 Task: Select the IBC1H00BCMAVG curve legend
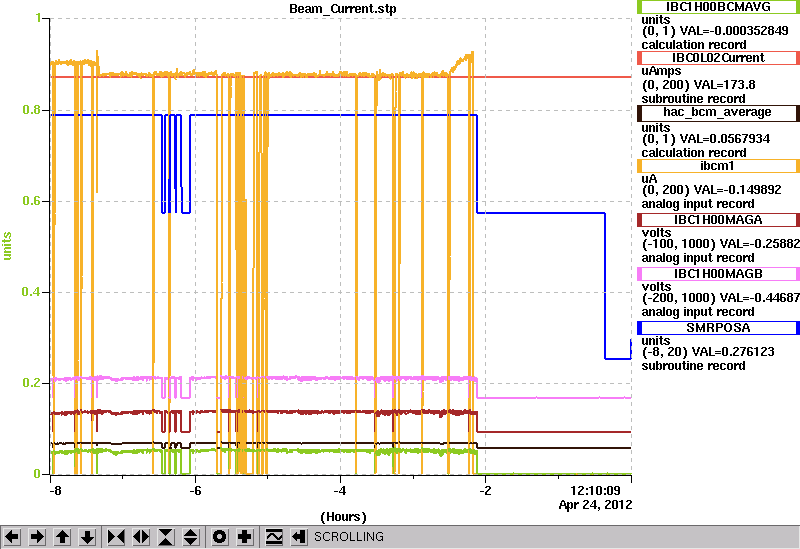[718, 7]
